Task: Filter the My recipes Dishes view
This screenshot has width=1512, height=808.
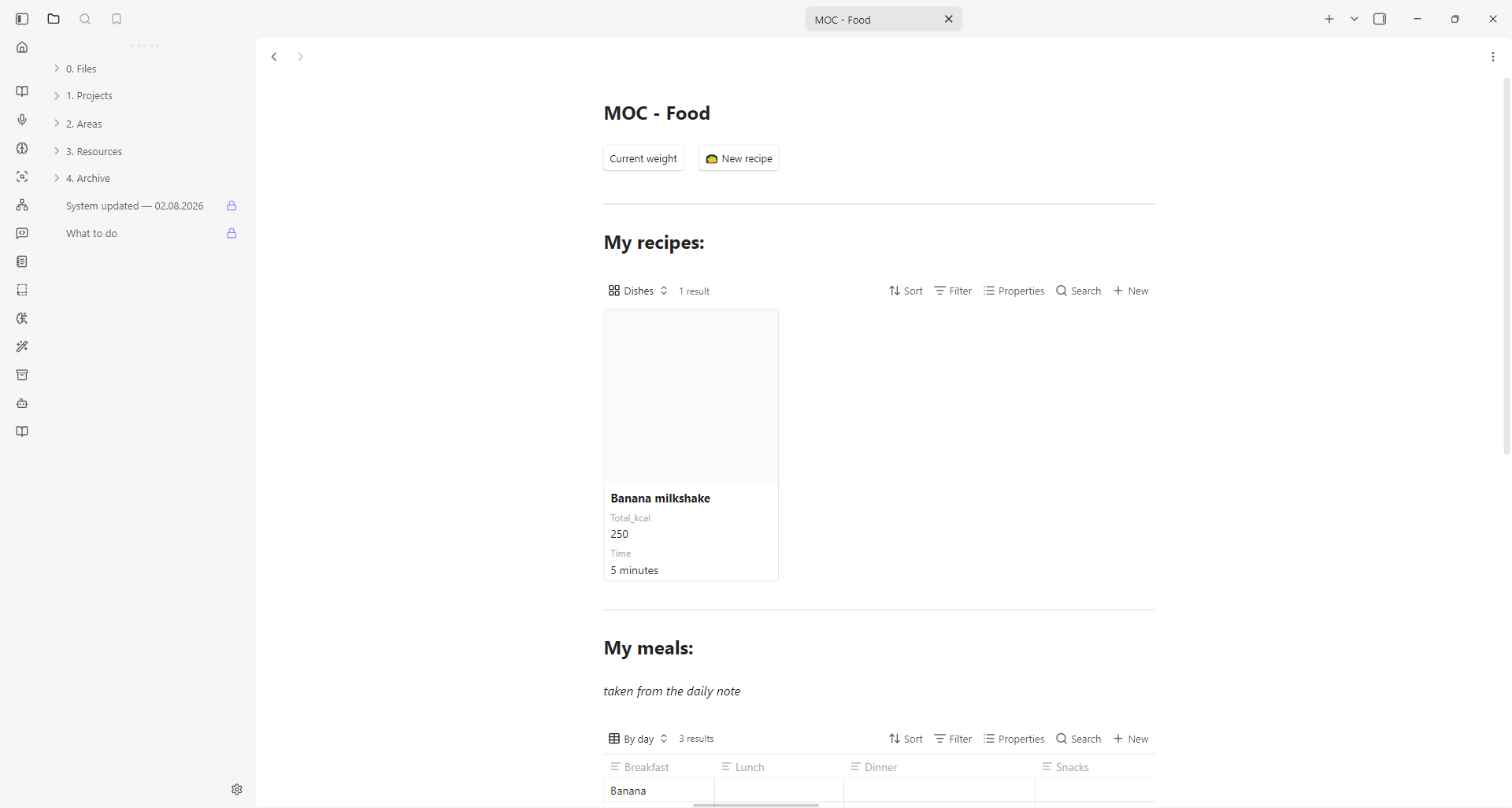Action: coord(953,291)
